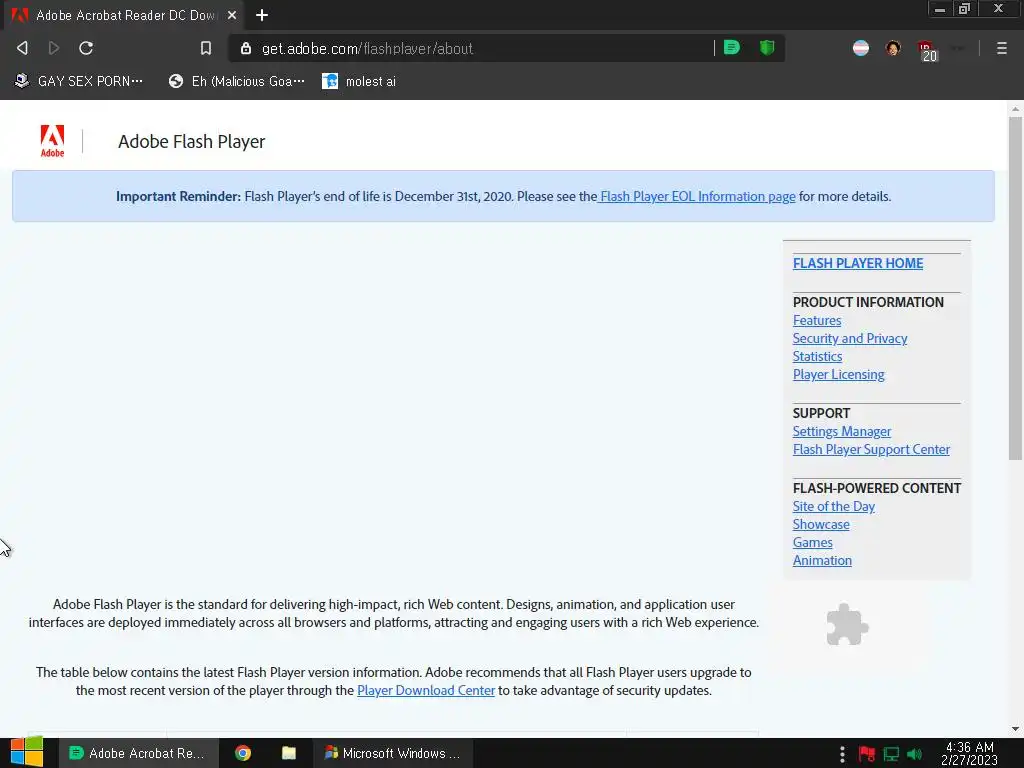1024x768 pixels.
Task: Click the 'Adobe Flash Player' page heading
Action: (191, 141)
